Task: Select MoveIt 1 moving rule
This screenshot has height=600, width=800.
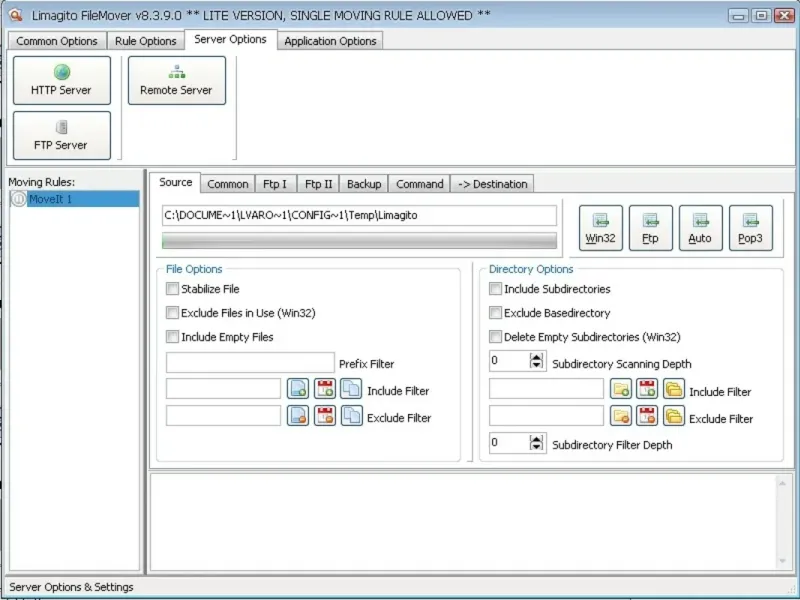Action: [x=75, y=199]
